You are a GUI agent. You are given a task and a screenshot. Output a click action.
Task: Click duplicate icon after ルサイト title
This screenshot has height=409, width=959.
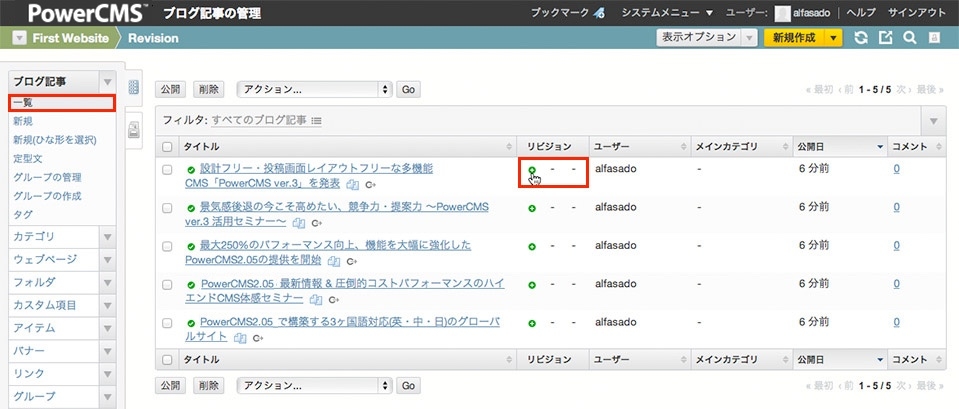click(x=240, y=338)
